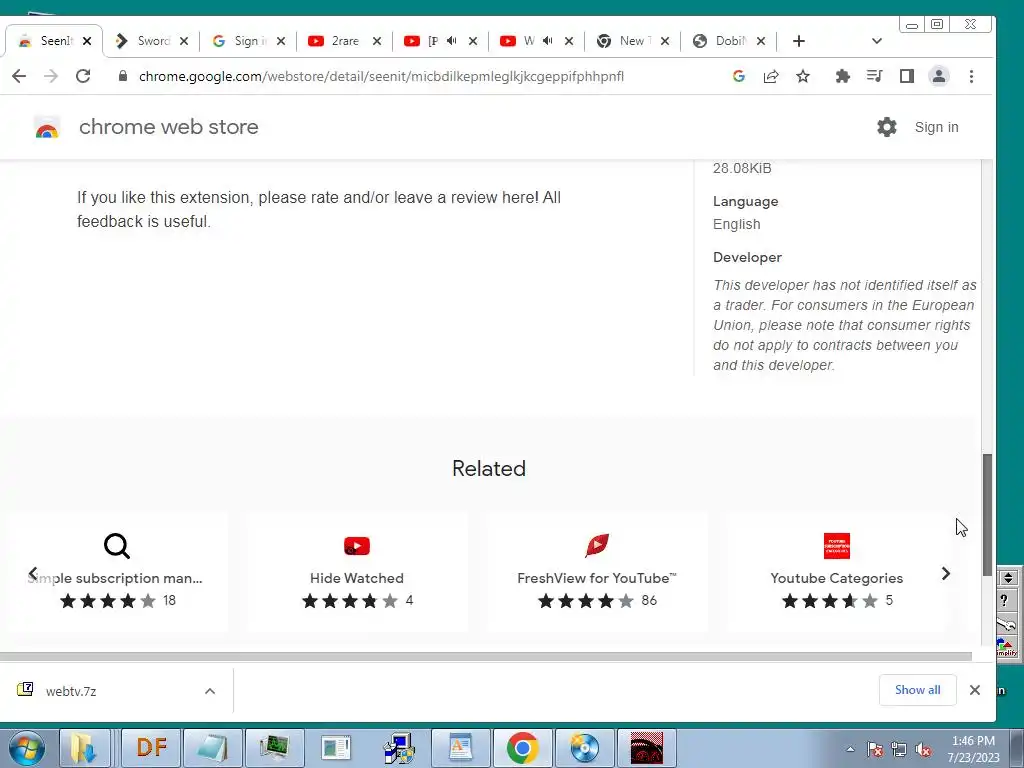Click the lock icon next to the URL
1024x768 pixels.
tap(122, 76)
